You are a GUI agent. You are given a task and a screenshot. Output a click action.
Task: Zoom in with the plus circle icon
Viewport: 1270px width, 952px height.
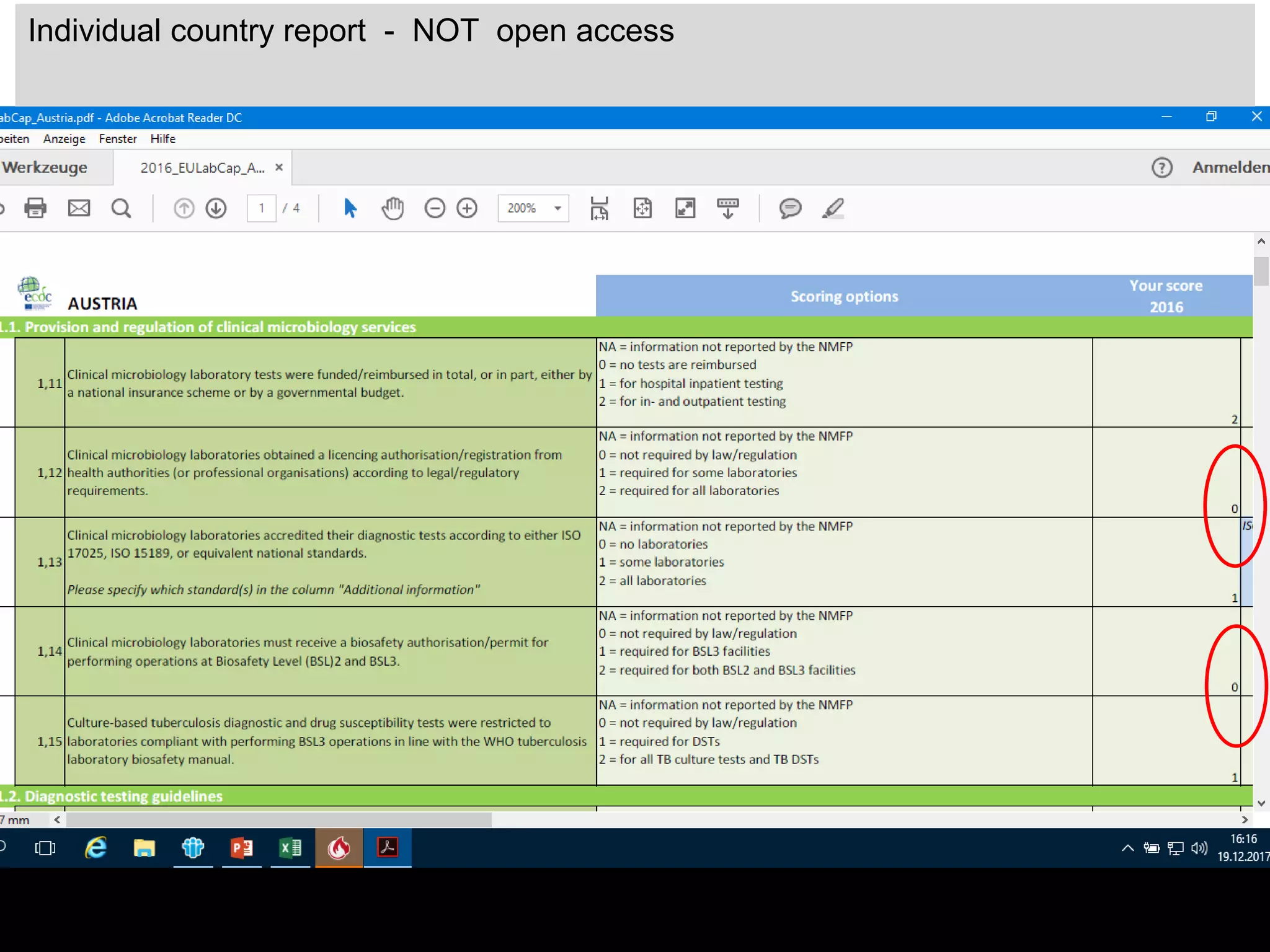coord(467,208)
